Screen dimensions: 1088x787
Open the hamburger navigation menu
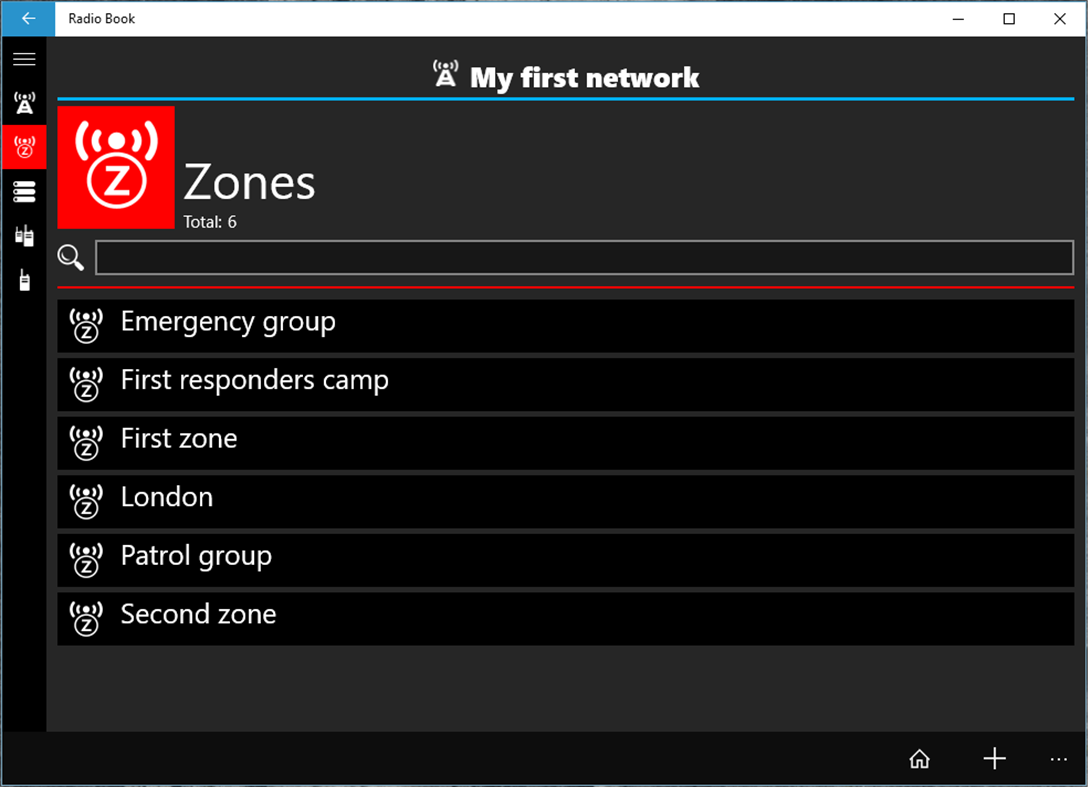tap(24, 59)
